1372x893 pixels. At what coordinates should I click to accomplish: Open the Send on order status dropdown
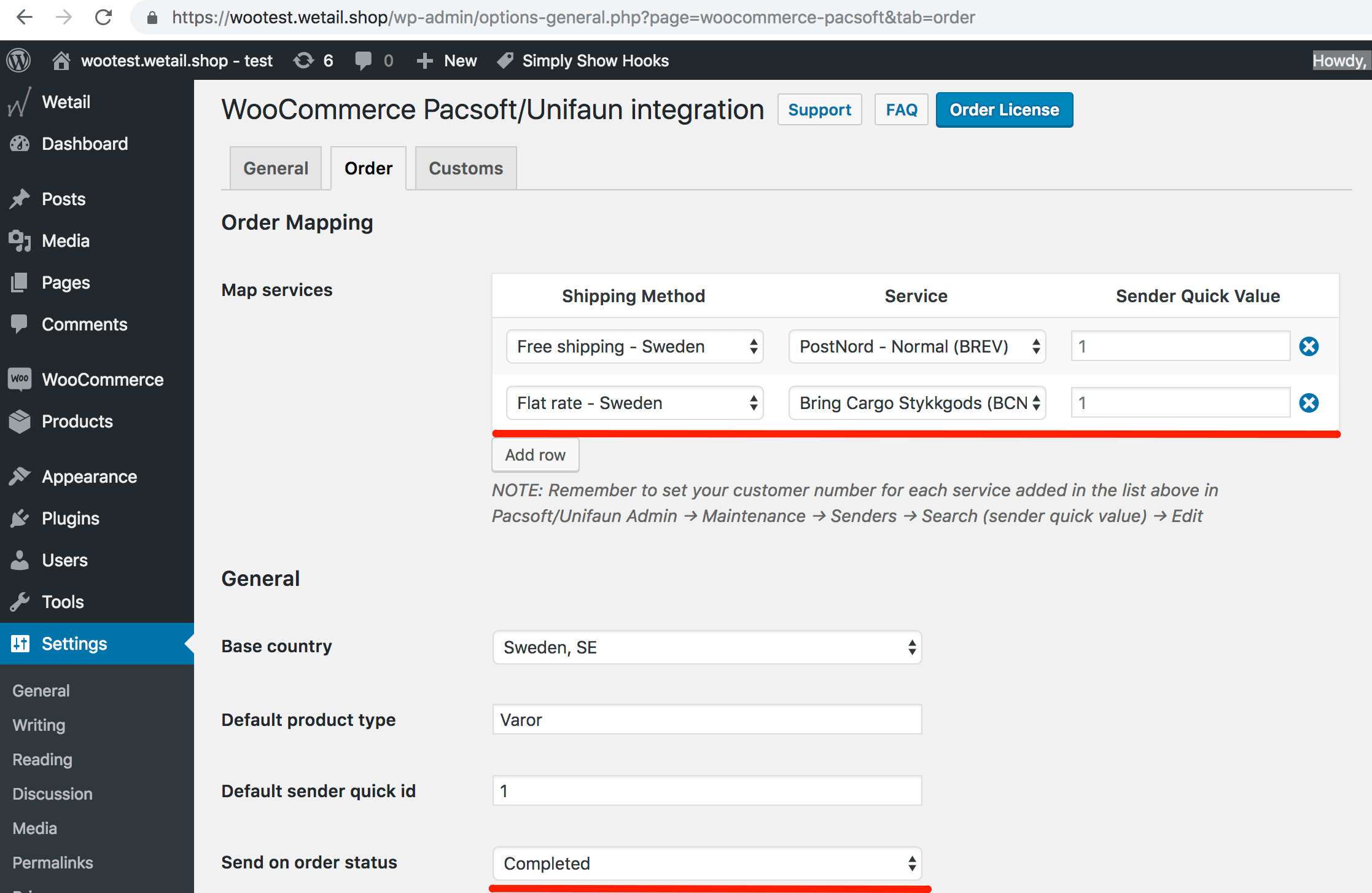tap(707, 864)
